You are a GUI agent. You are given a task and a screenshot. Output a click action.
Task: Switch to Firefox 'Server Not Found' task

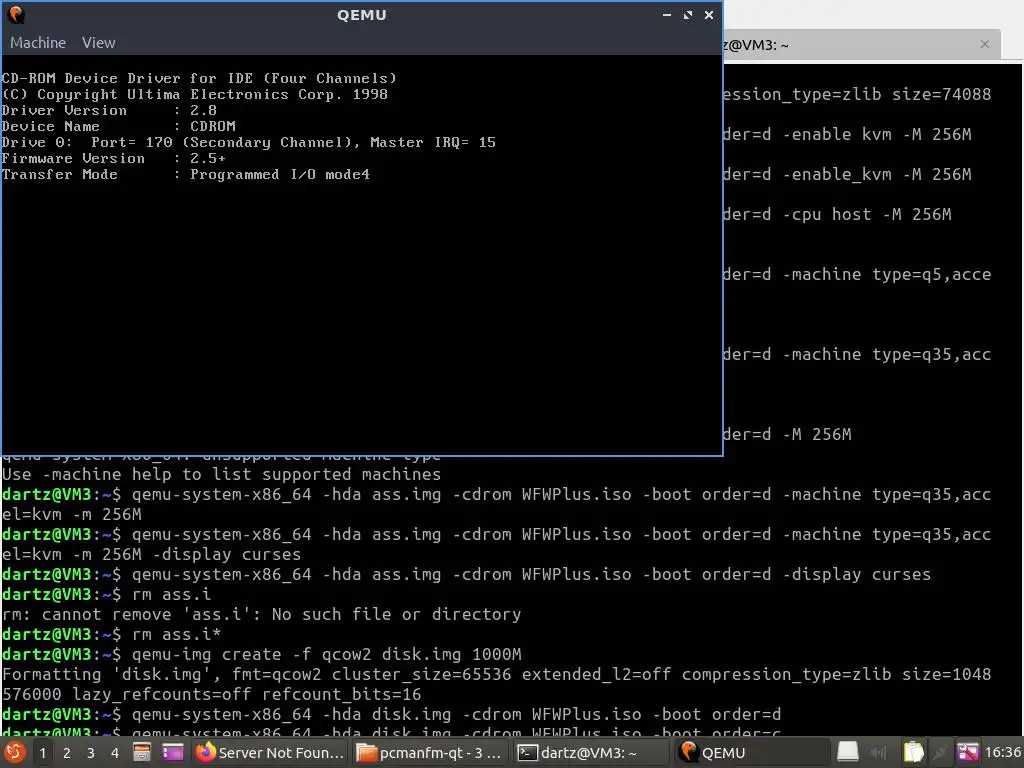[270, 752]
